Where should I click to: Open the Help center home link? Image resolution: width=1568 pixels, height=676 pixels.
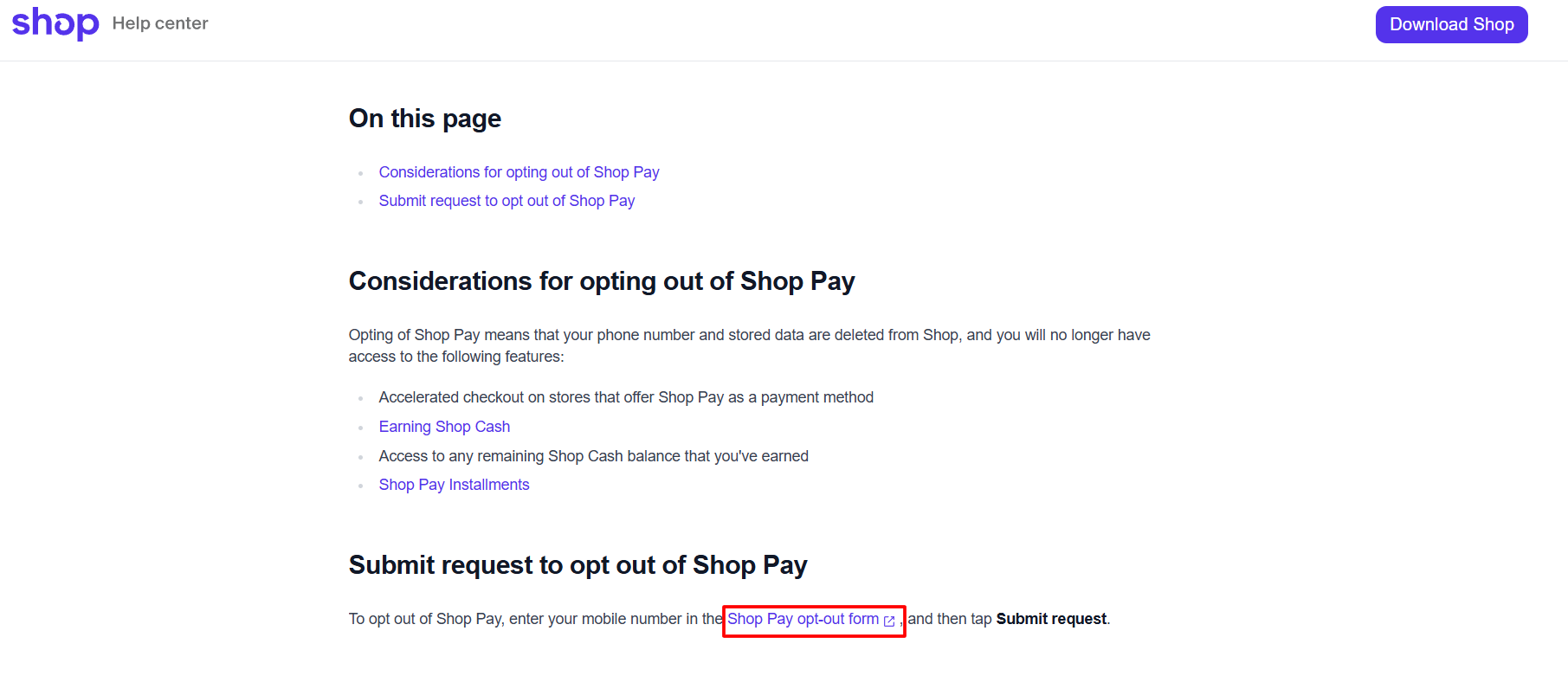[x=160, y=23]
